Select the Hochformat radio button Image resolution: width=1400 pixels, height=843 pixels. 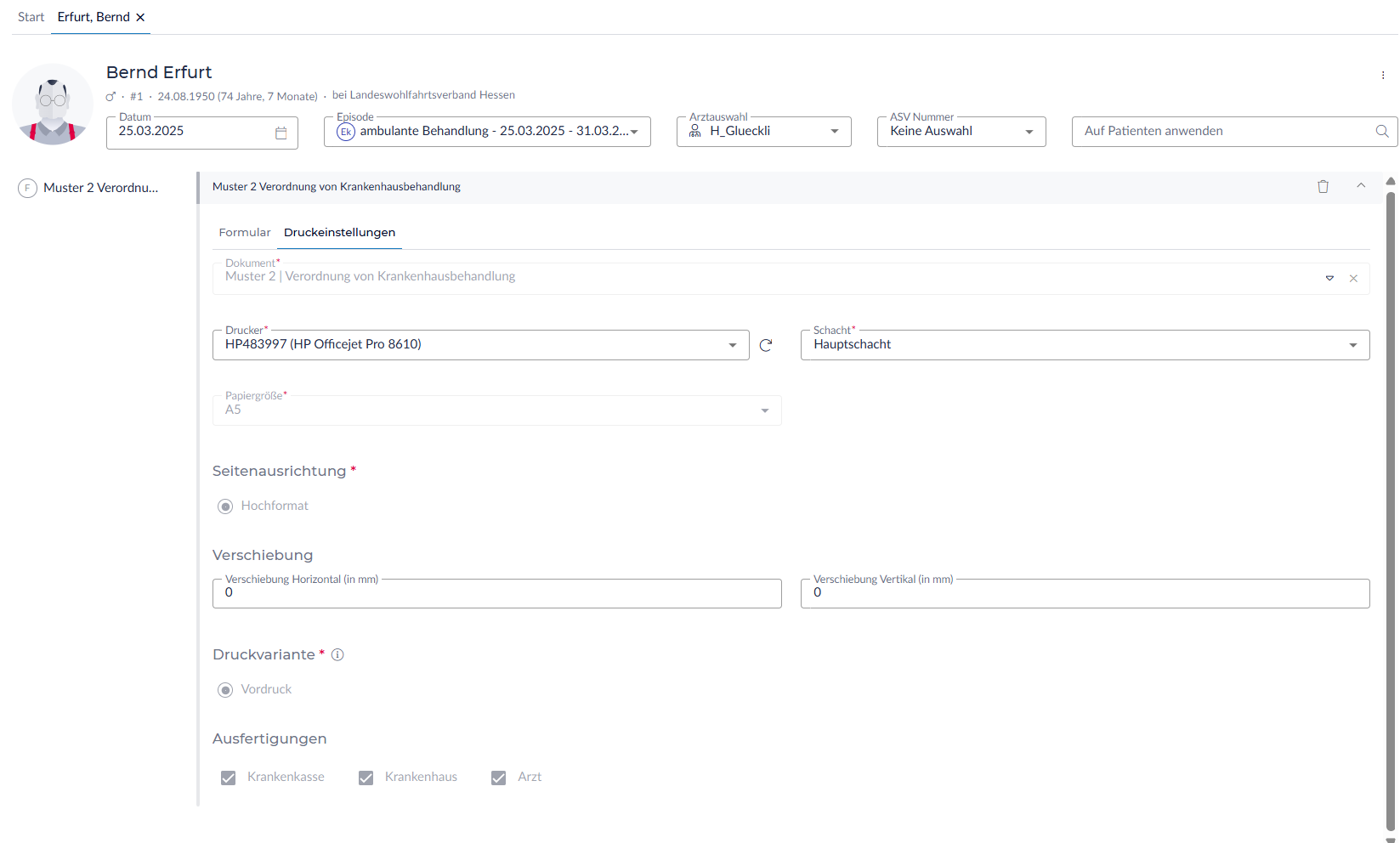pyautogui.click(x=225, y=506)
